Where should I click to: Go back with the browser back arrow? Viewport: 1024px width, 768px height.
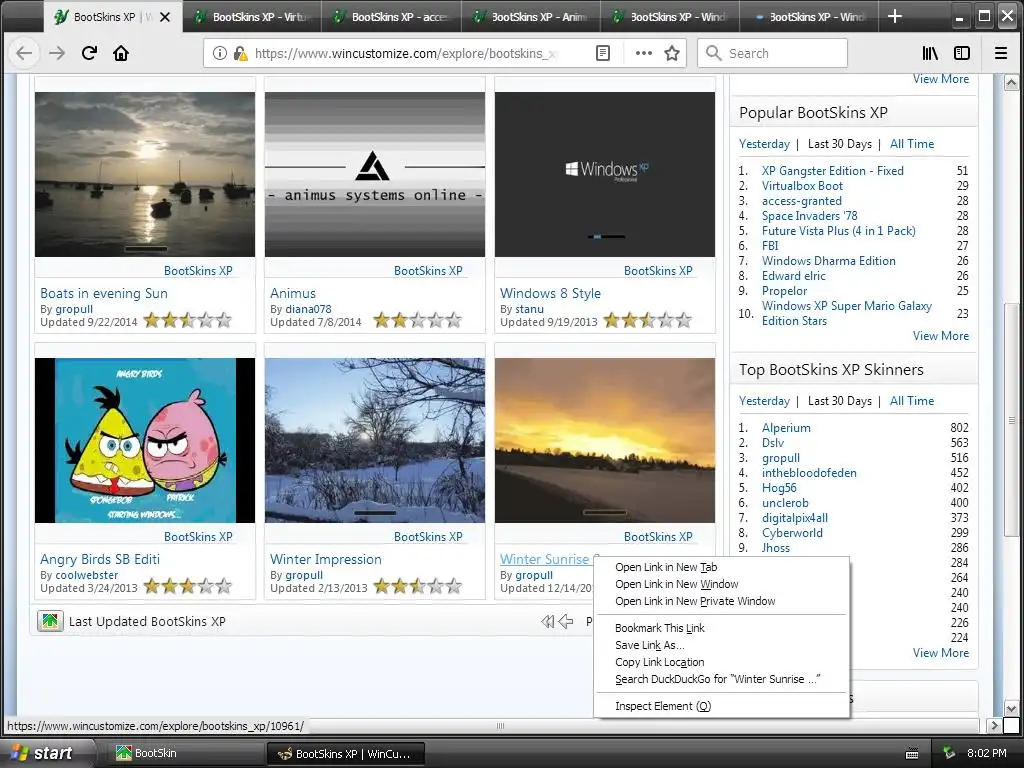(24, 54)
